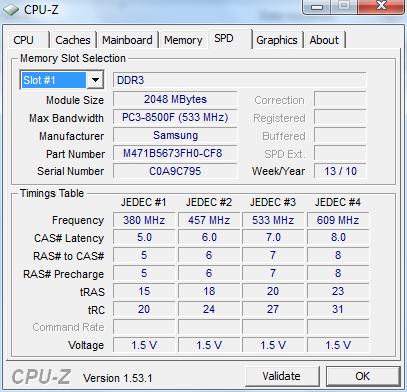Click the Max Bandwidth PC3-8500F field

(x=175, y=117)
